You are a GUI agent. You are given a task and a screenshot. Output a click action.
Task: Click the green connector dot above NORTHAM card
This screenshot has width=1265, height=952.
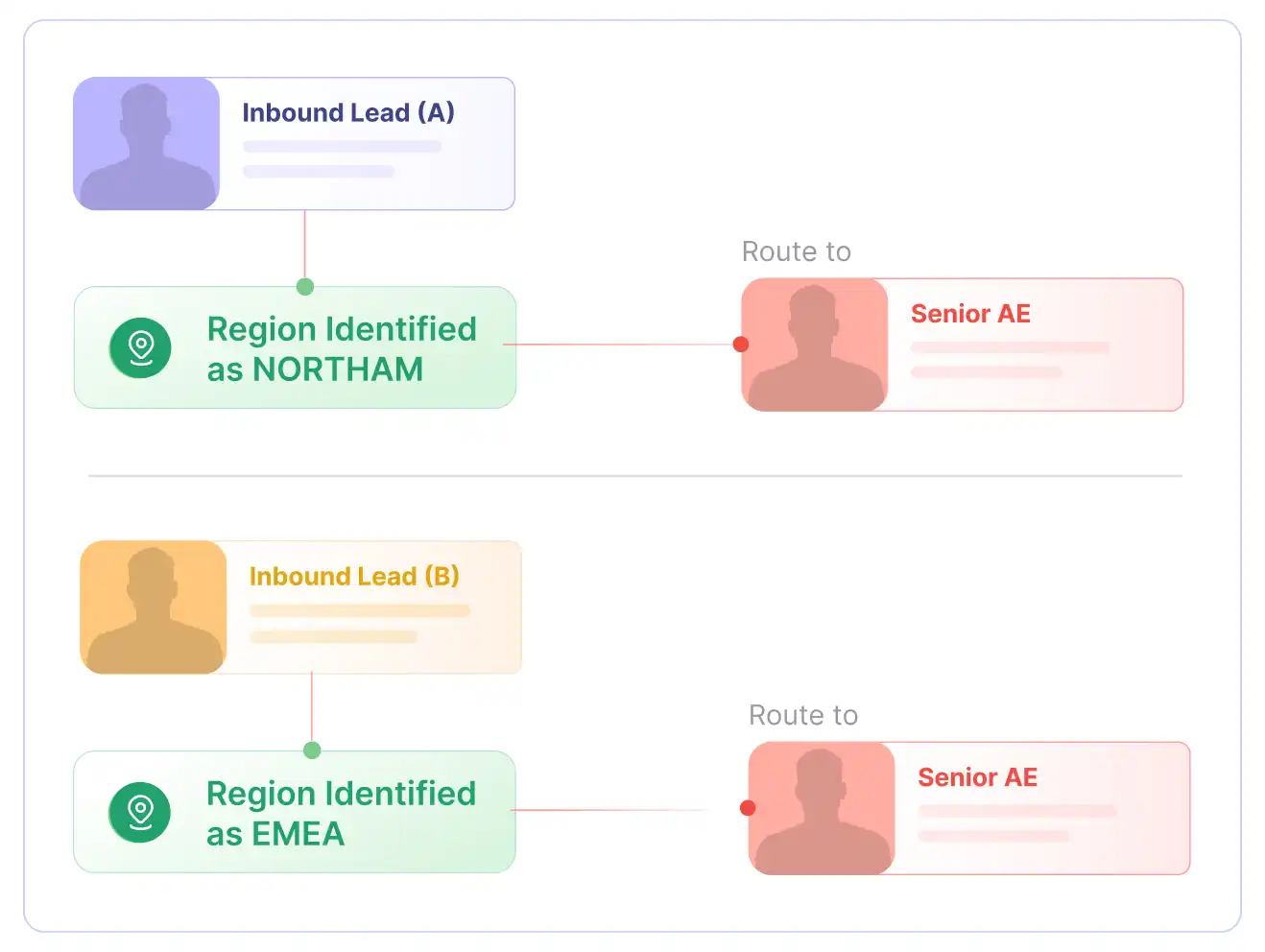305,286
